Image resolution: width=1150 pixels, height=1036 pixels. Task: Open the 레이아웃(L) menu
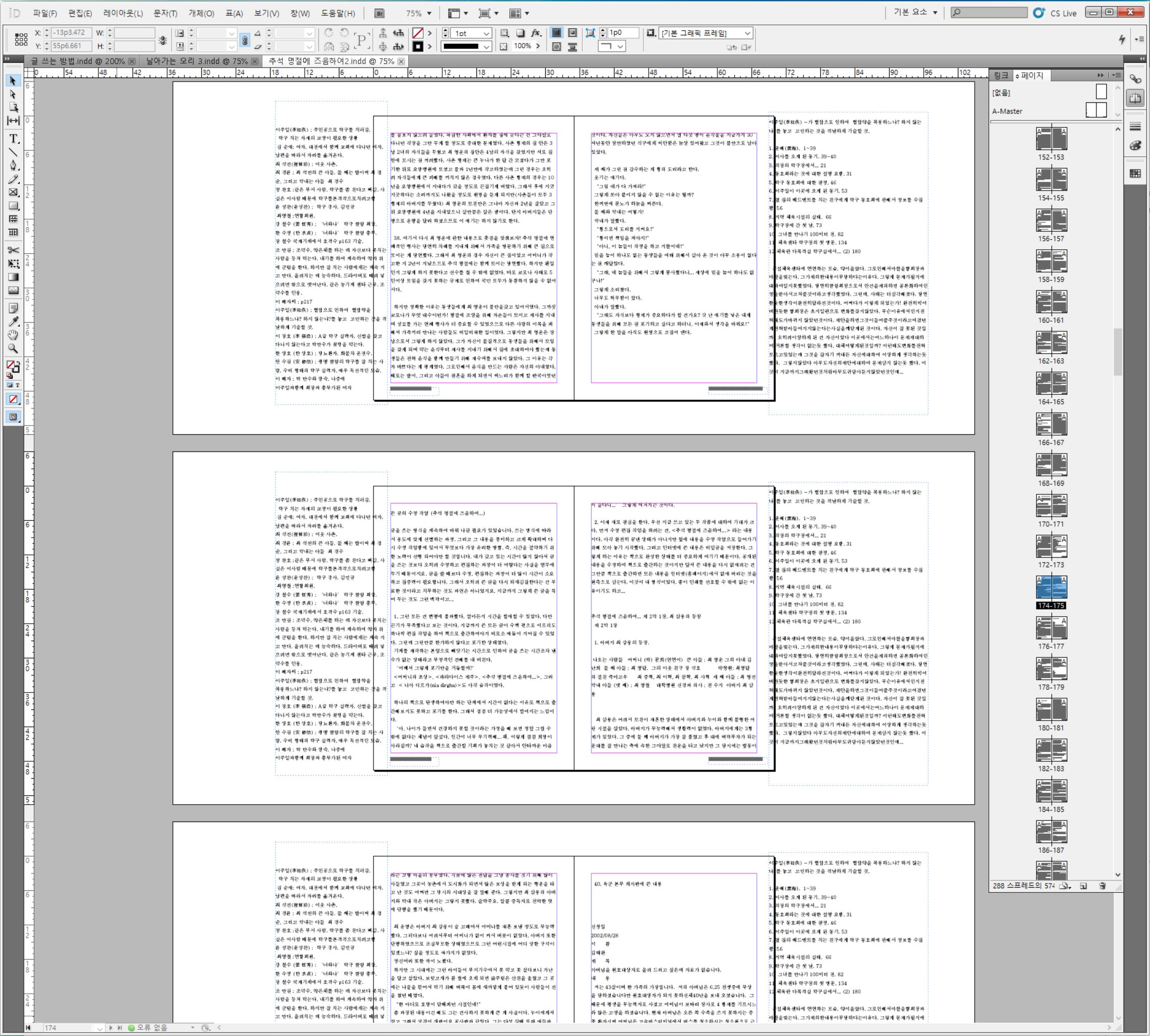click(x=123, y=13)
